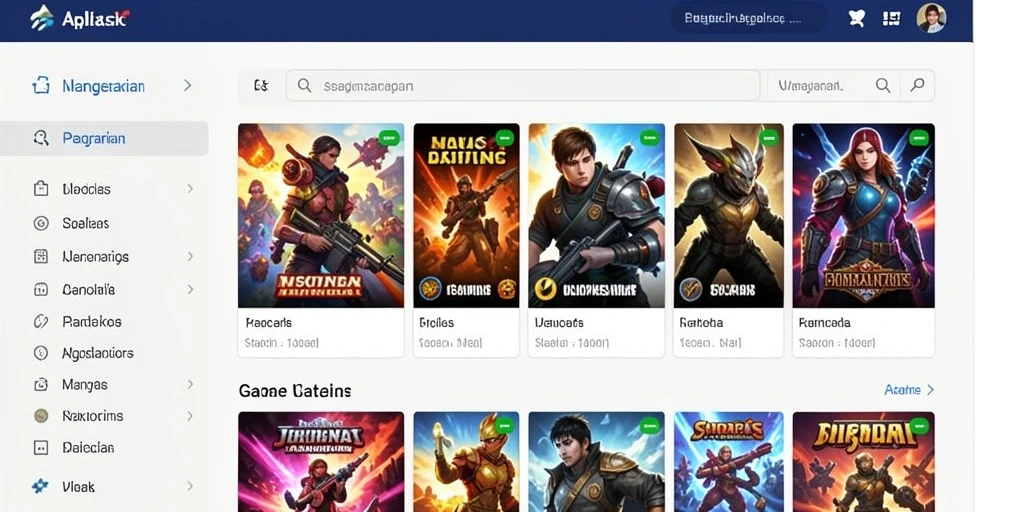Open fourth thumbnail in Gaone Cateins row
This screenshot has width=1024, height=512.
click(x=729, y=462)
